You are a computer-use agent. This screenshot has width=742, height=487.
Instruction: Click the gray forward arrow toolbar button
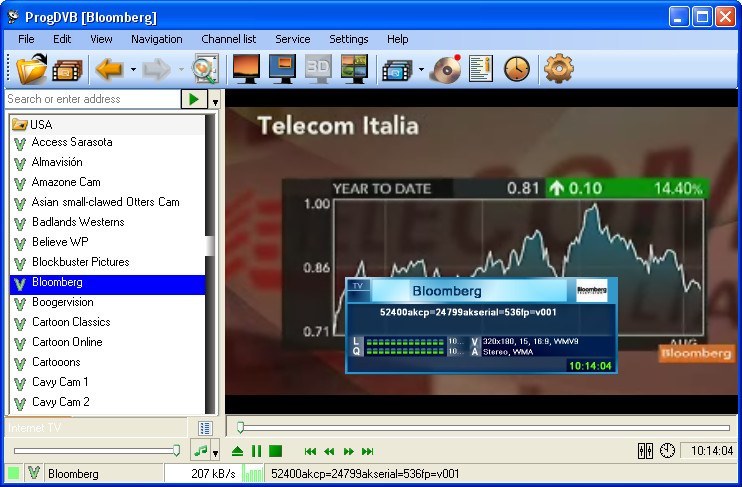(x=156, y=69)
